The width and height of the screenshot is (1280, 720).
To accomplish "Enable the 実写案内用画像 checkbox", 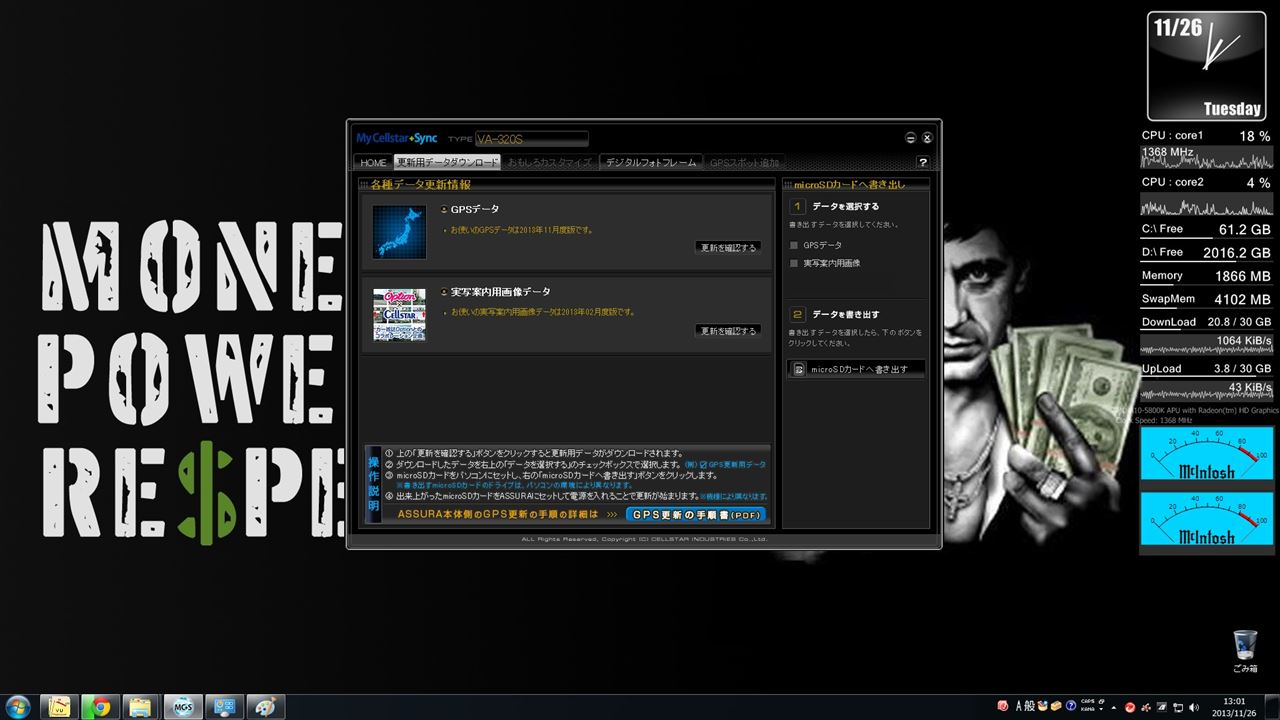I will [794, 263].
